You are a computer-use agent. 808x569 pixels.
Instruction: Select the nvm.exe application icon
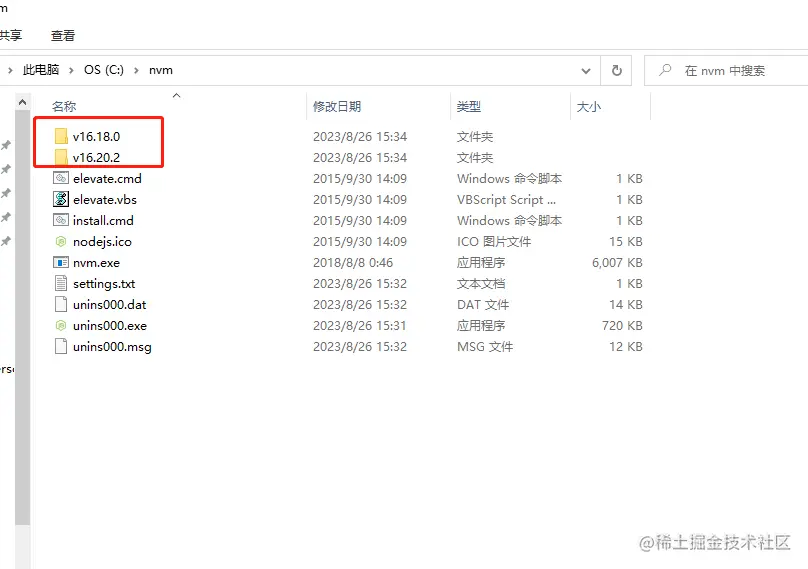(x=61, y=262)
